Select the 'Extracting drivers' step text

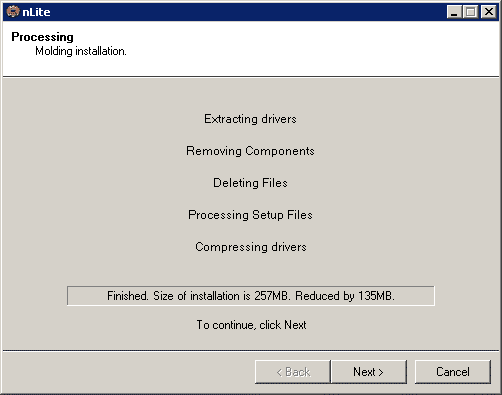[250, 119]
